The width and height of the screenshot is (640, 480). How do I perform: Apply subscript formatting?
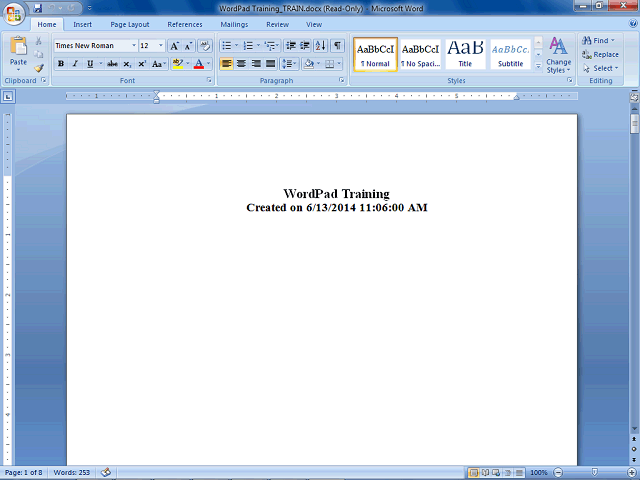[127, 64]
